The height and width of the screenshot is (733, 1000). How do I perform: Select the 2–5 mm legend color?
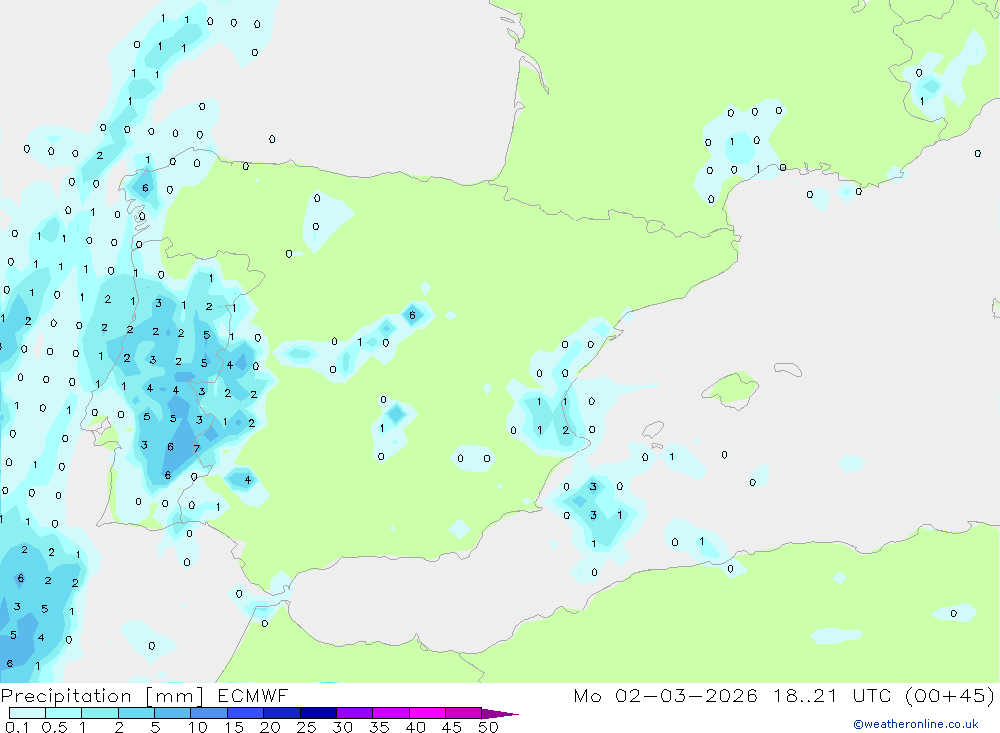[x=136, y=713]
